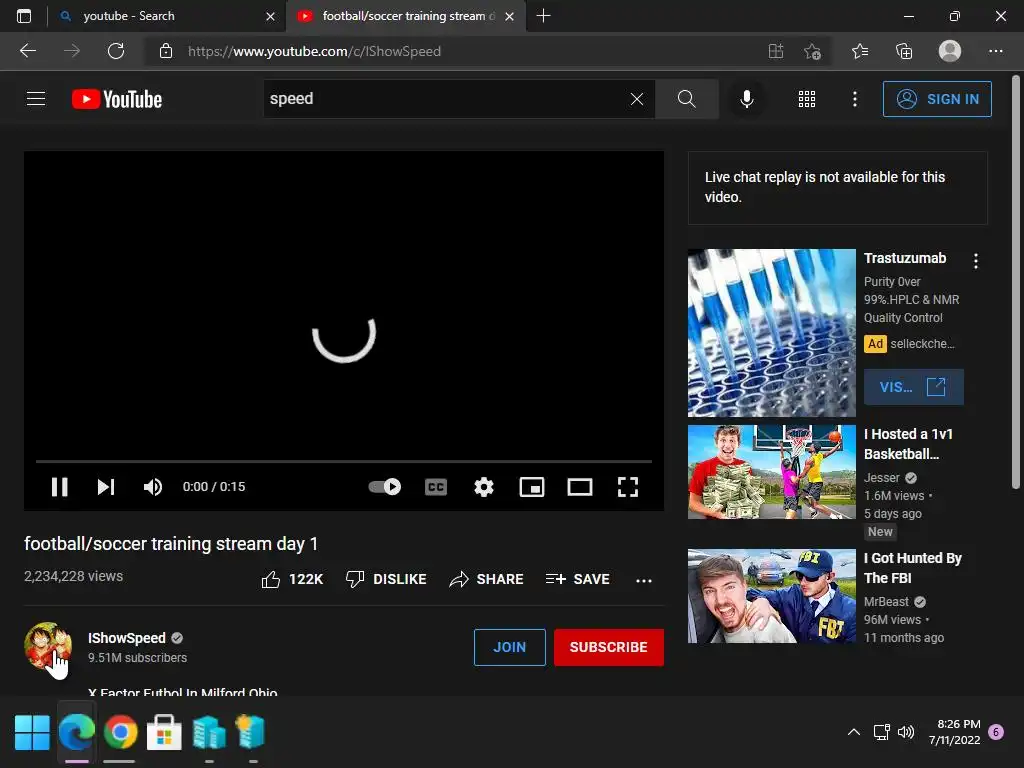This screenshot has height=768, width=1024.
Task: Select the football/soccer training stream tab
Action: tap(405, 16)
